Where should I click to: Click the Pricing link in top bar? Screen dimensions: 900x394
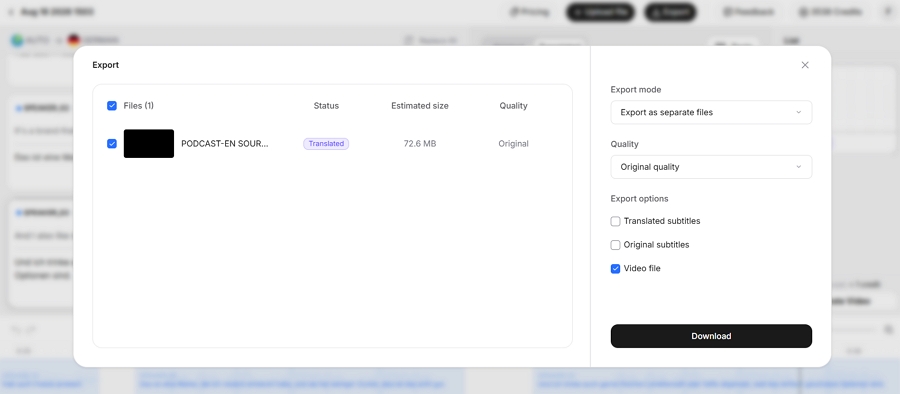[529, 12]
